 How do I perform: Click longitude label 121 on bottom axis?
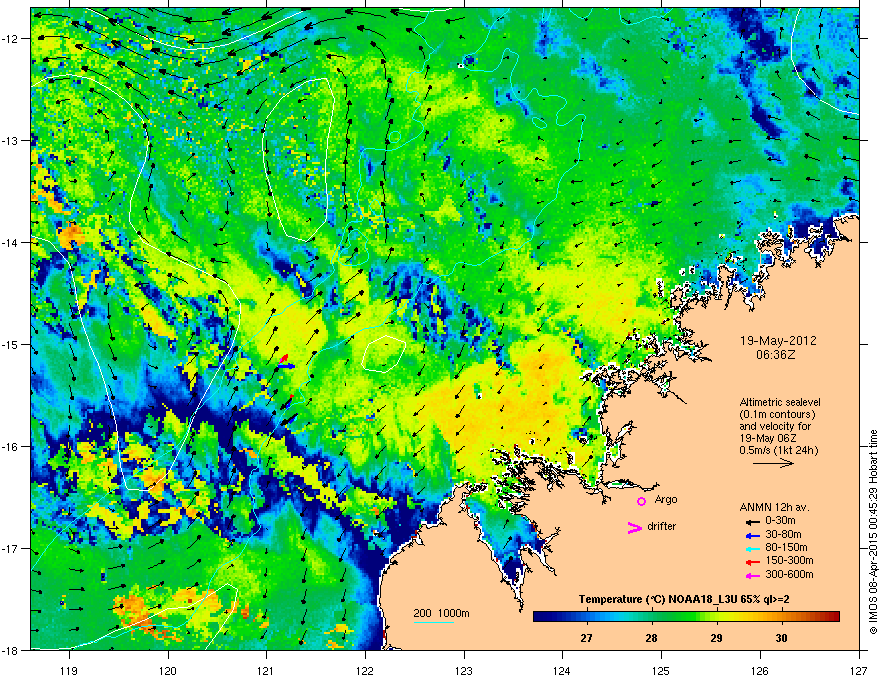[x=266, y=670]
